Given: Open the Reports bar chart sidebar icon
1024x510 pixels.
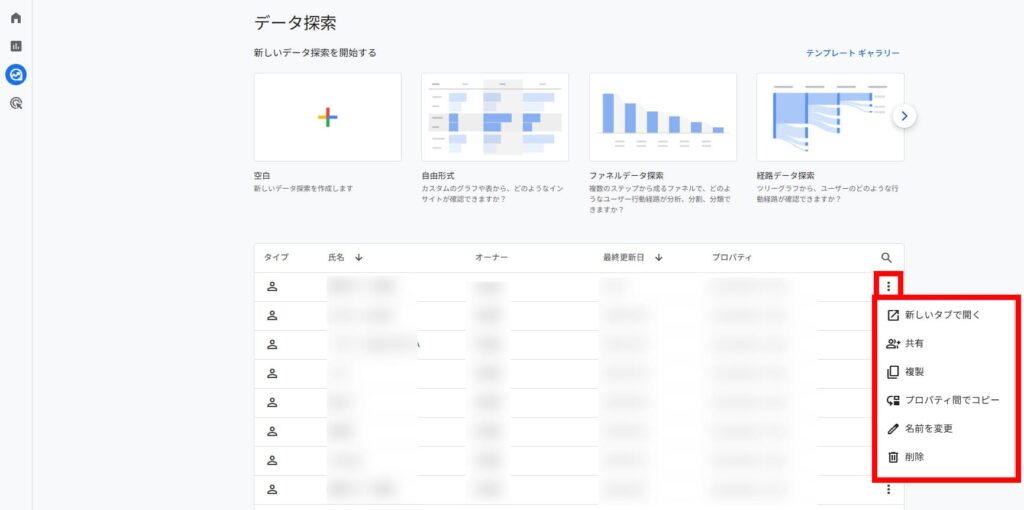Looking at the screenshot, I should [16, 46].
